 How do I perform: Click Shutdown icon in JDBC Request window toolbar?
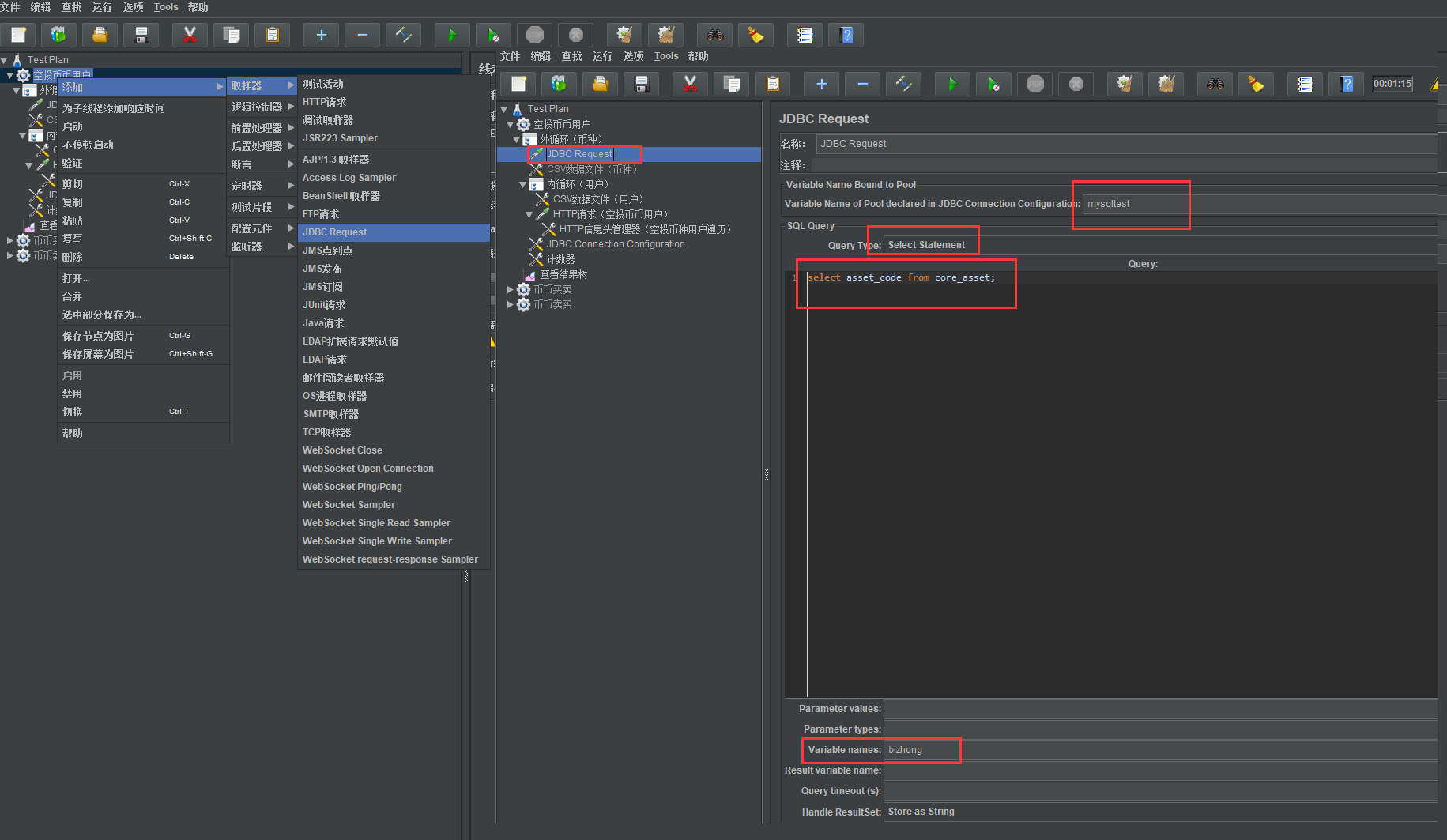1076,84
